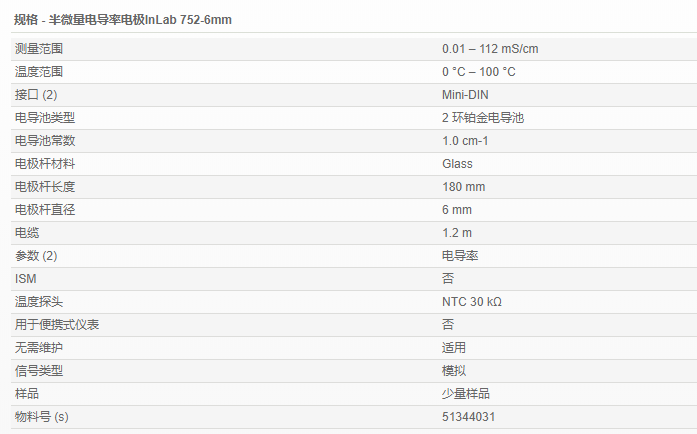Click the 0 °C – 100 °C value

478,72
